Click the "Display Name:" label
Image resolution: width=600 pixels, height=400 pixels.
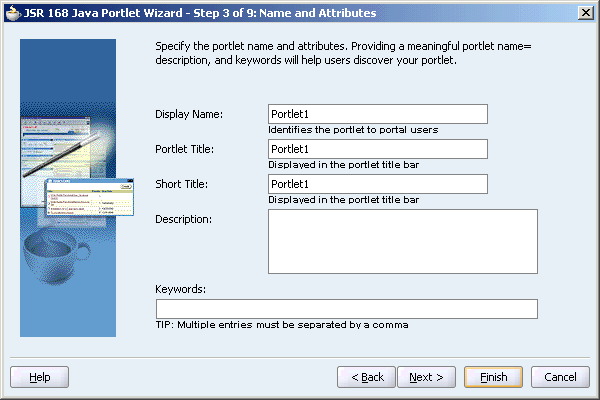pyautogui.click(x=189, y=114)
